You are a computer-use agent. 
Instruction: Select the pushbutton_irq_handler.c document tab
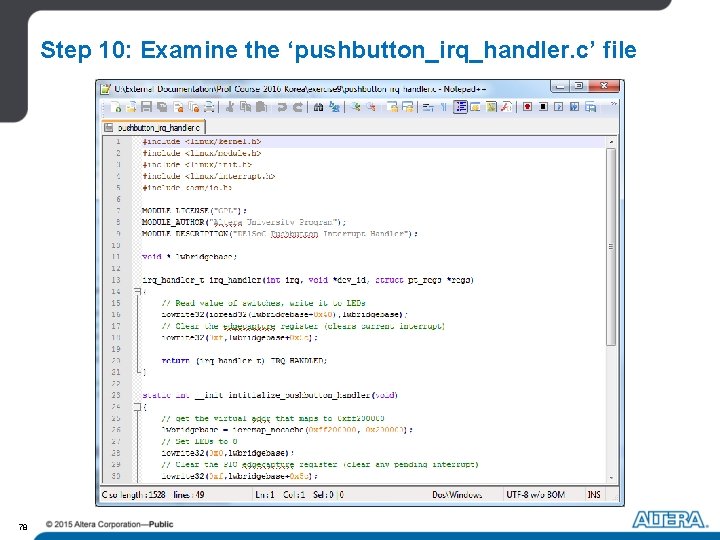click(154, 127)
